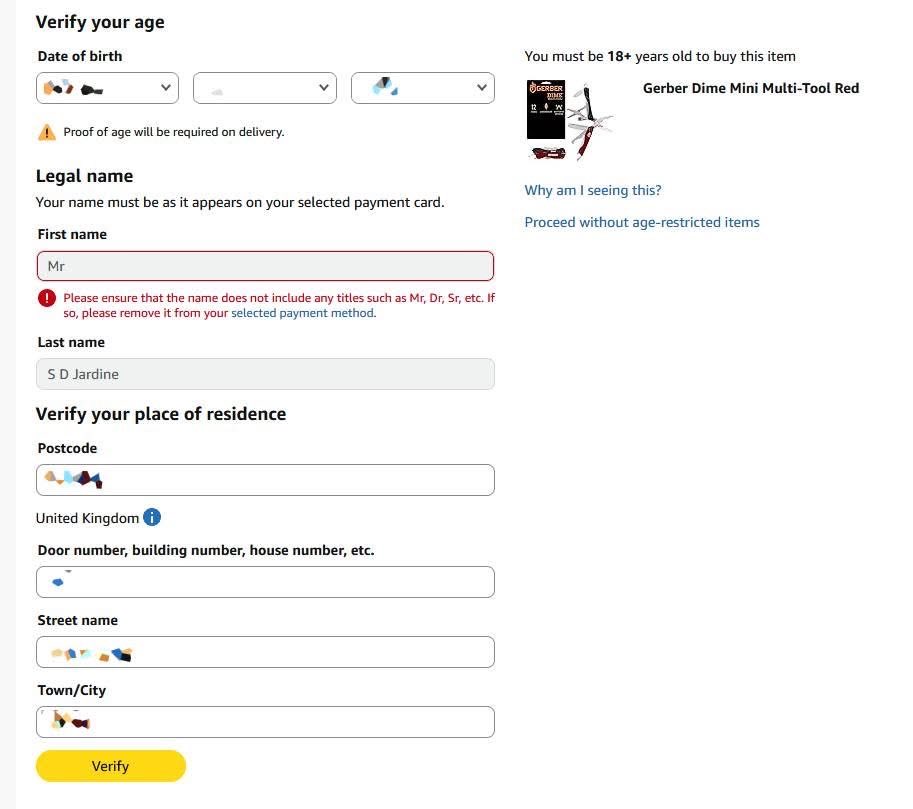
Task: Open the last date of birth dropdown
Action: [422, 88]
